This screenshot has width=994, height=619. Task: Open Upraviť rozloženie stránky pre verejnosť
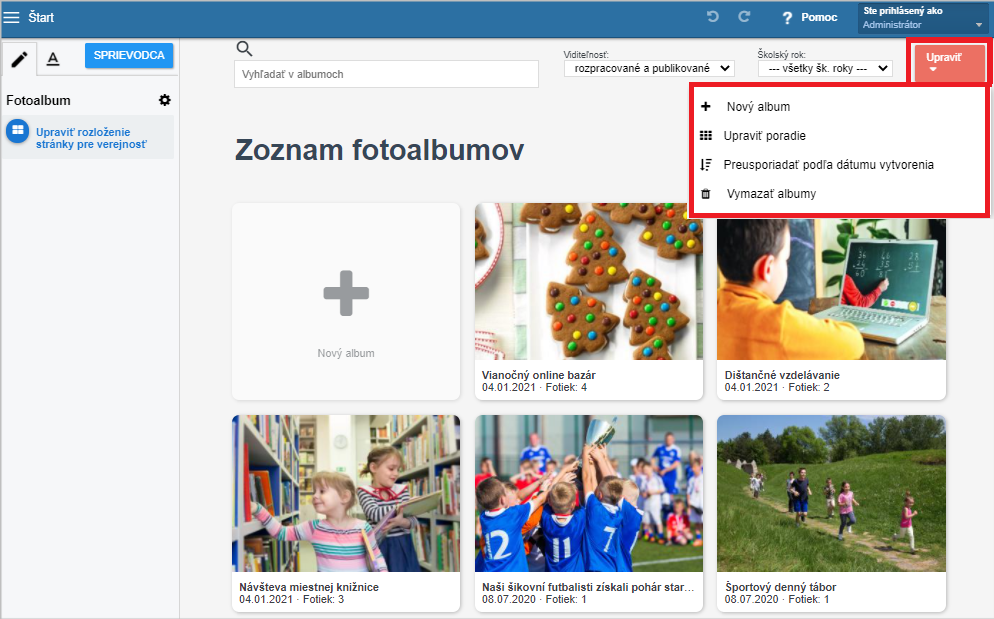[x=91, y=138]
